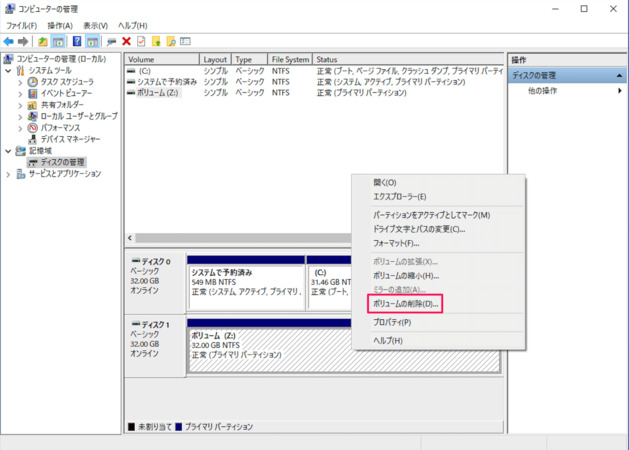Viewport: 629px width, 450px height.
Task: Click the horizontal scrollbar left arrow
Action: click(x=130, y=238)
